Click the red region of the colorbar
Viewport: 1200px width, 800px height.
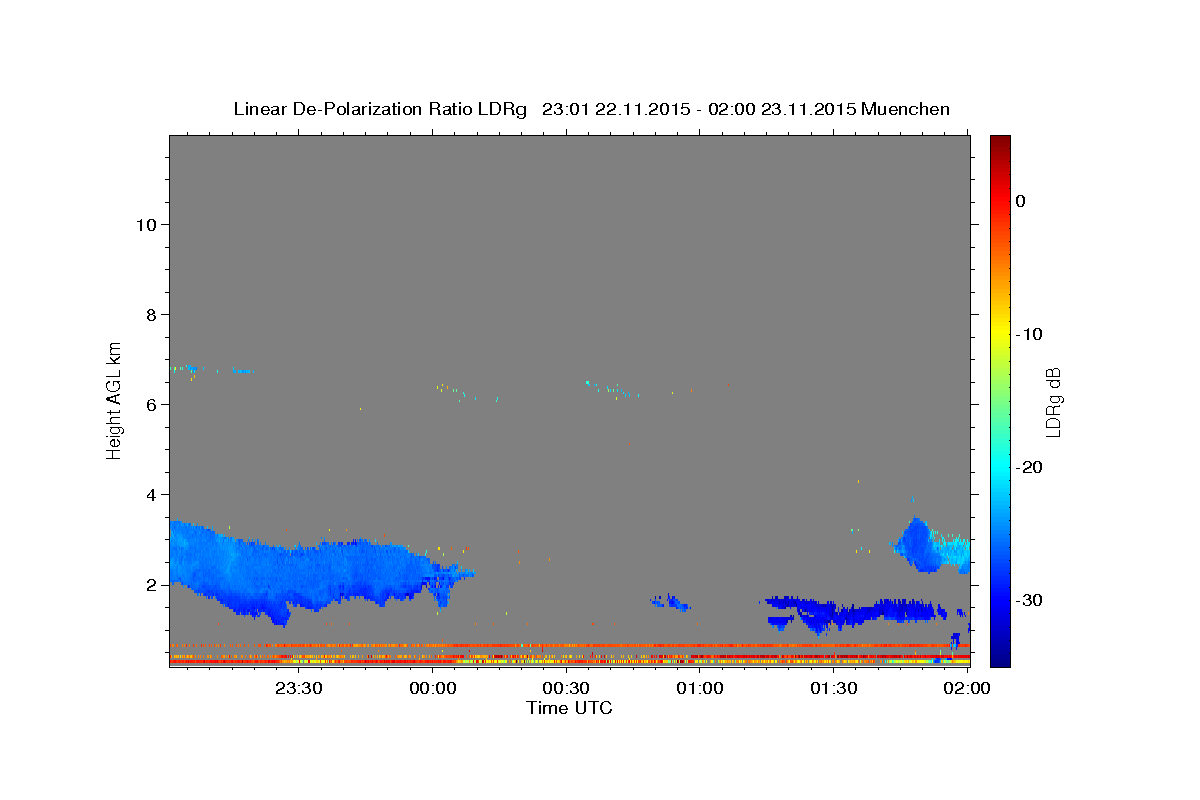pyautogui.click(x=1000, y=200)
